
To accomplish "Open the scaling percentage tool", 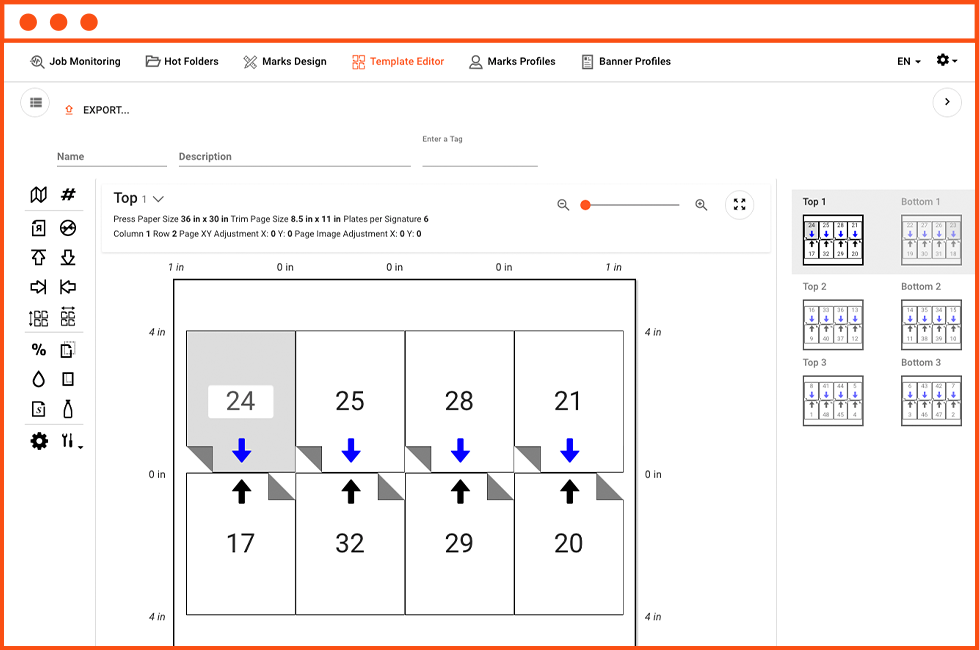I will point(38,349).
